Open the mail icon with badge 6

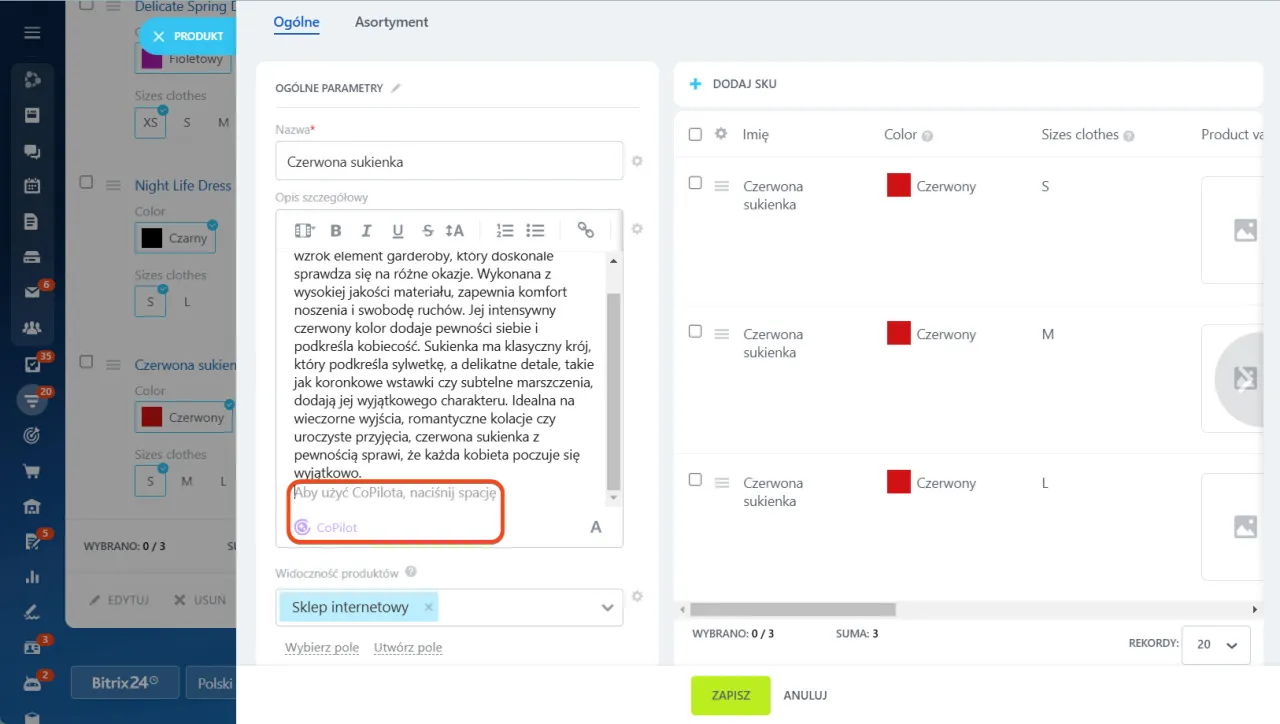(32, 292)
